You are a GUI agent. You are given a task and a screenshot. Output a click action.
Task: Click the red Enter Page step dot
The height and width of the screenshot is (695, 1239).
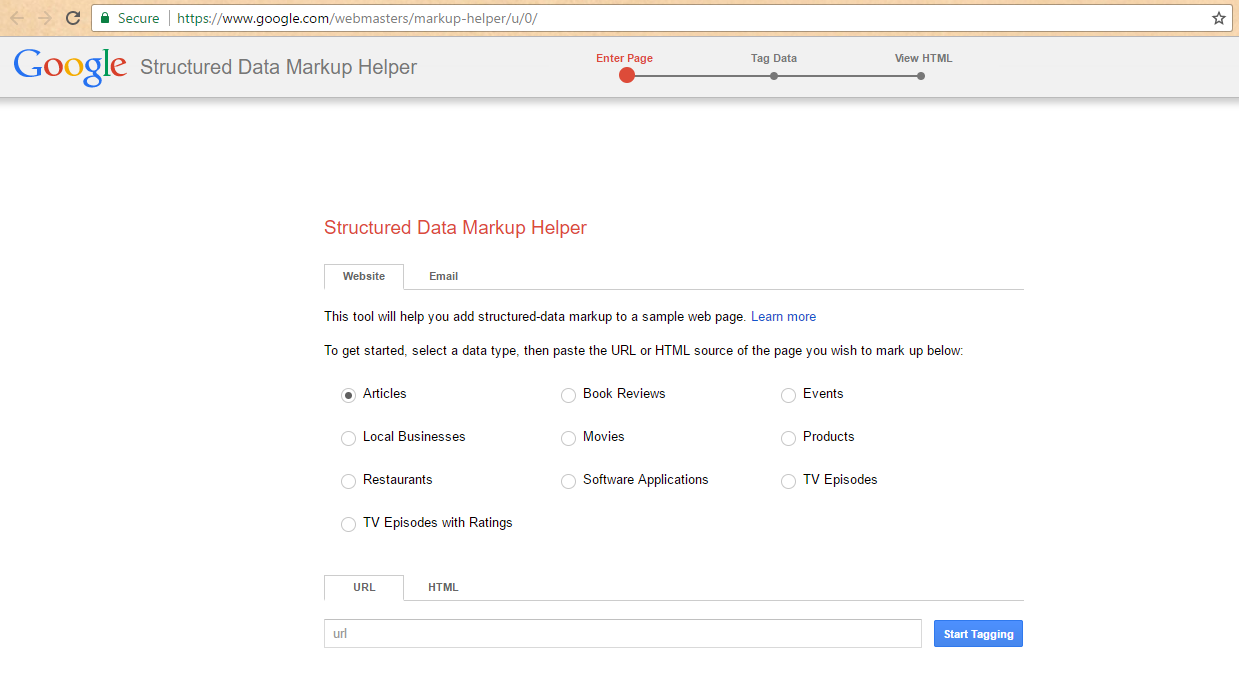(627, 75)
